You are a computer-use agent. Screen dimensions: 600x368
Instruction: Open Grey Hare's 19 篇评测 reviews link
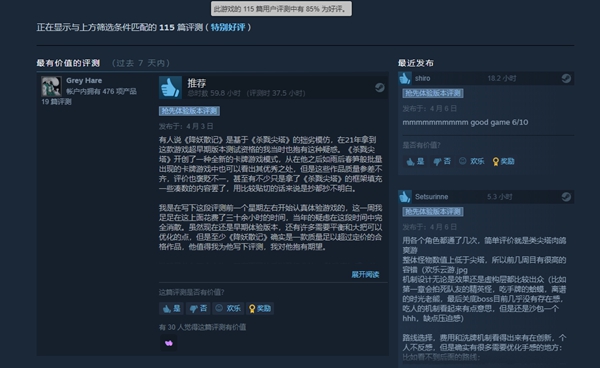pos(56,102)
